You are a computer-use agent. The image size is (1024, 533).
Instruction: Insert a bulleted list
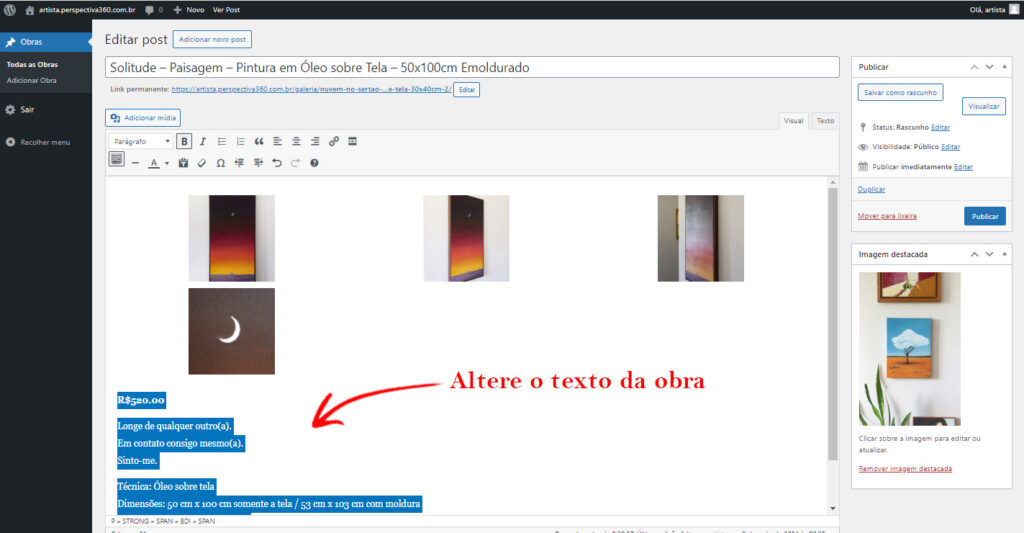click(221, 141)
